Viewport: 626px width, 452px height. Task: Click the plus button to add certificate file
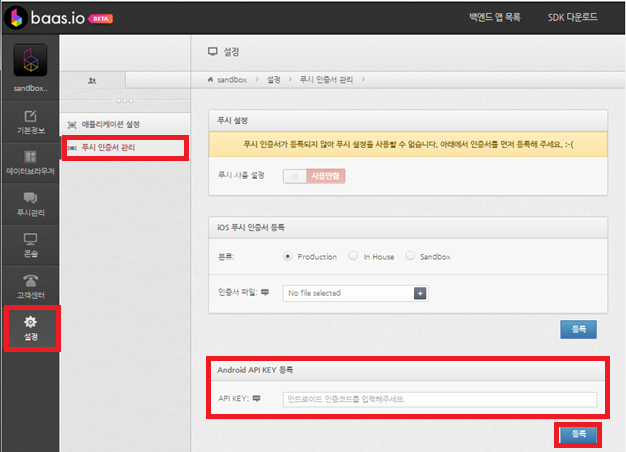(x=420, y=293)
